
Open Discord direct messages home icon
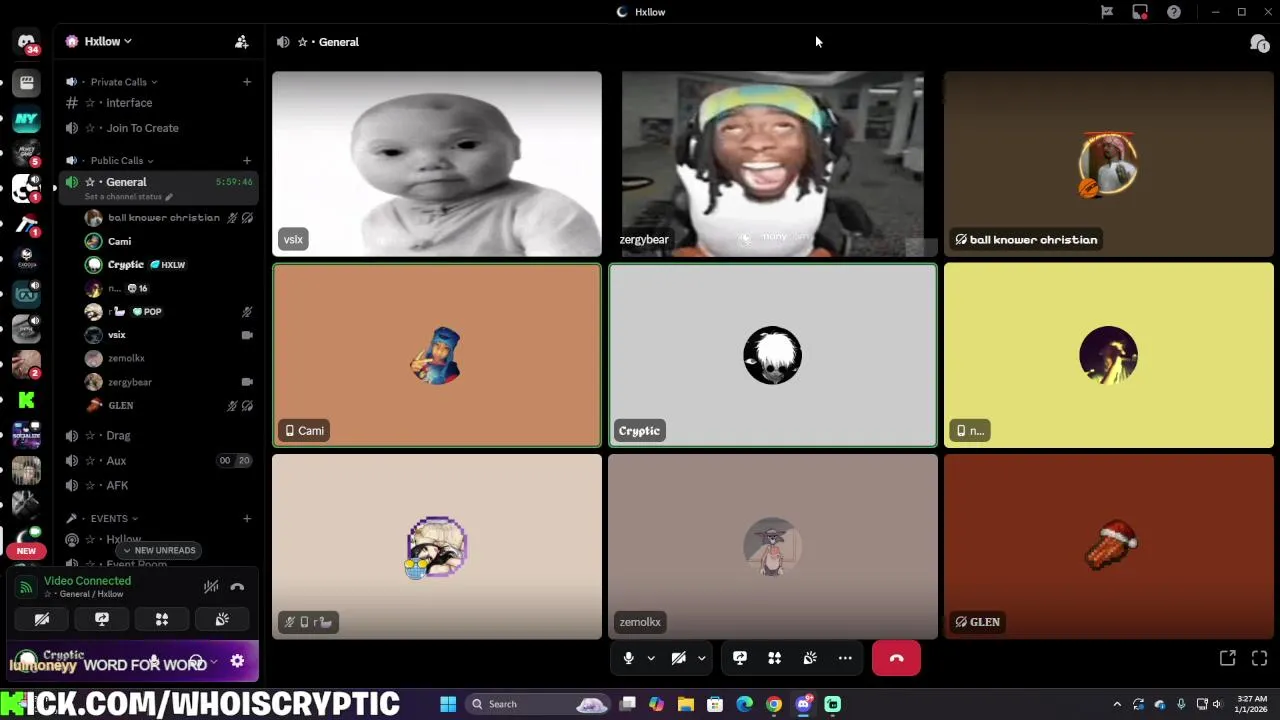pos(26,42)
